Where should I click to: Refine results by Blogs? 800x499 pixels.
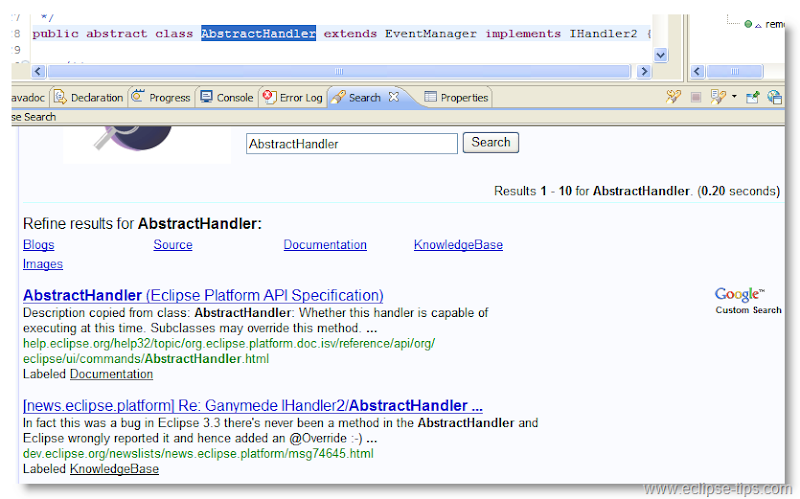[x=38, y=245]
